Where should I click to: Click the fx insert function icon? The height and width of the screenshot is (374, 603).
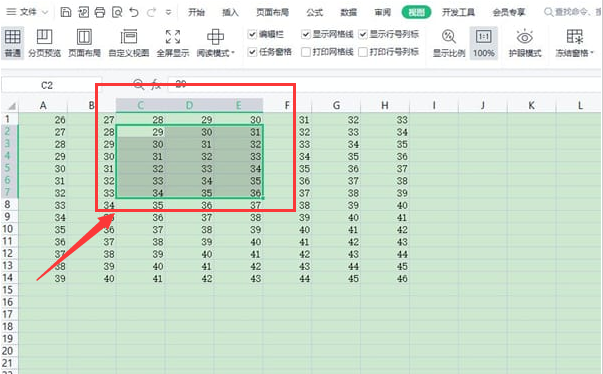point(156,84)
